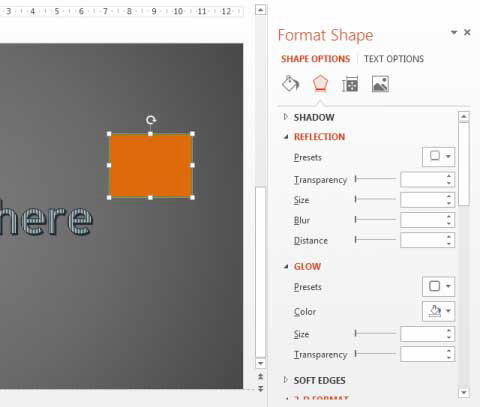
Task: Close the Format Shape pane
Action: (467, 32)
